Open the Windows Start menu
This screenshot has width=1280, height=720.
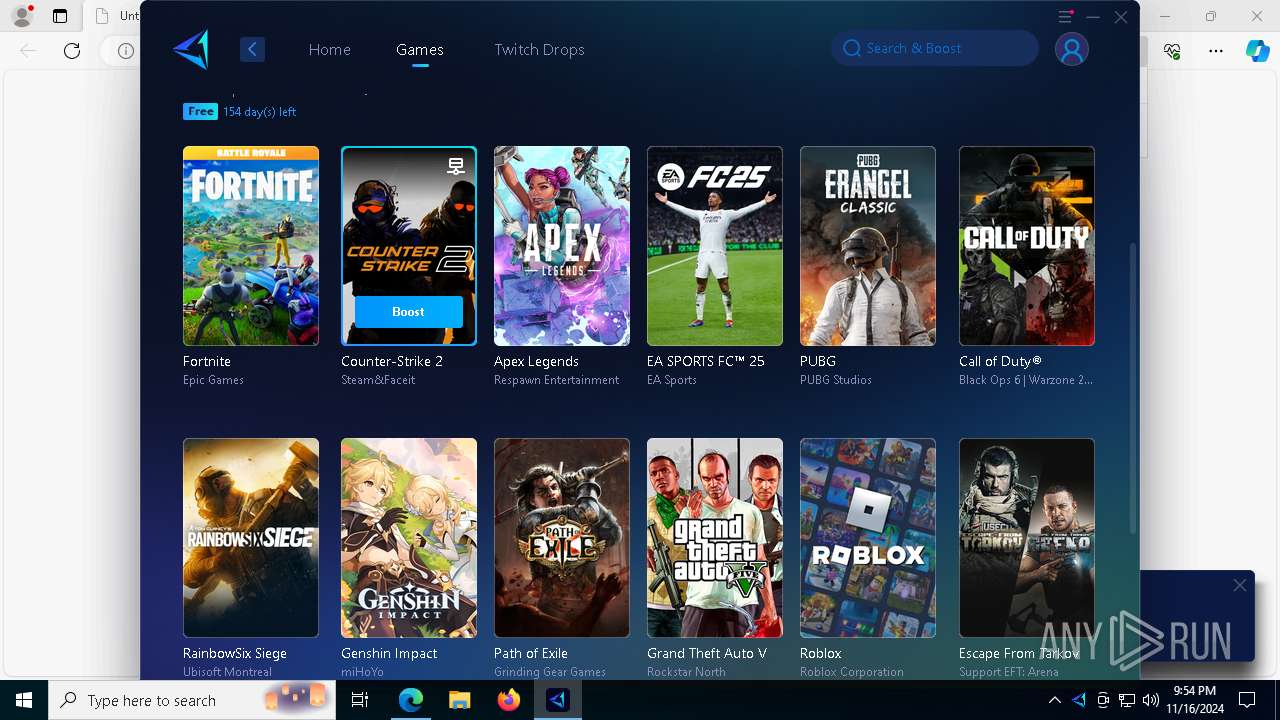coord(24,700)
